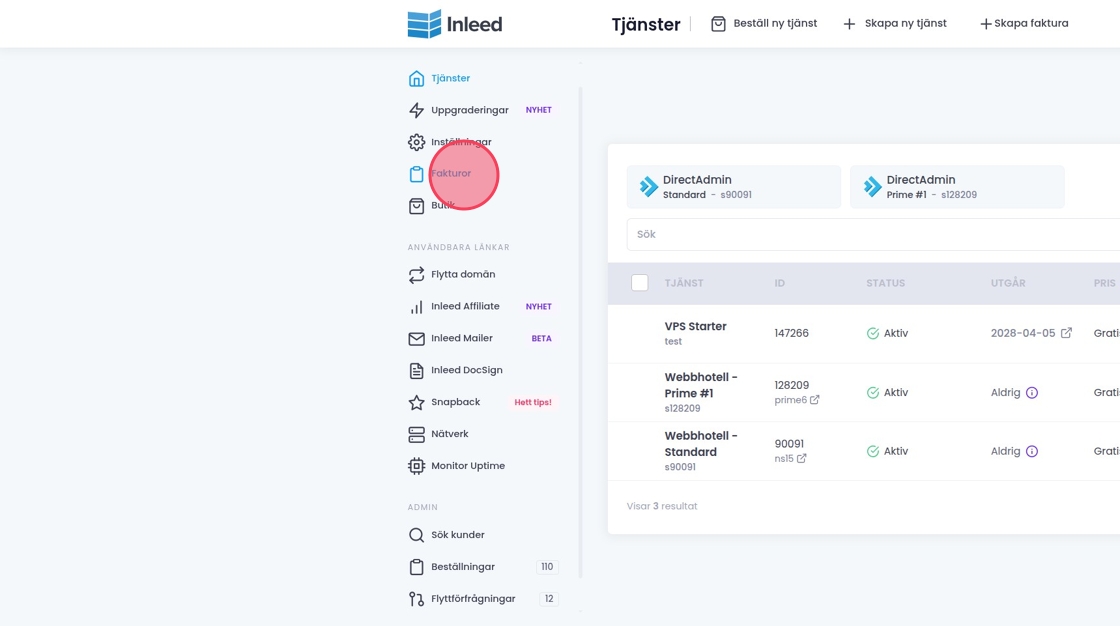Screen dimensions: 1120x626
Task: Click the Sök search field
Action: pos(870,234)
